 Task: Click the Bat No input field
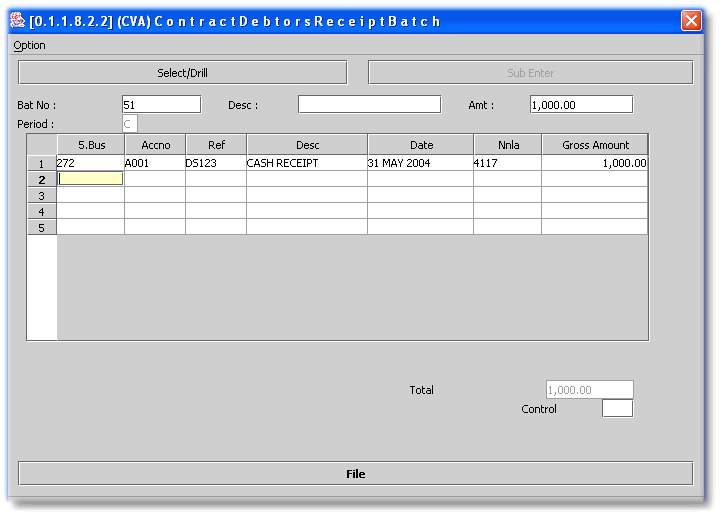coord(161,105)
